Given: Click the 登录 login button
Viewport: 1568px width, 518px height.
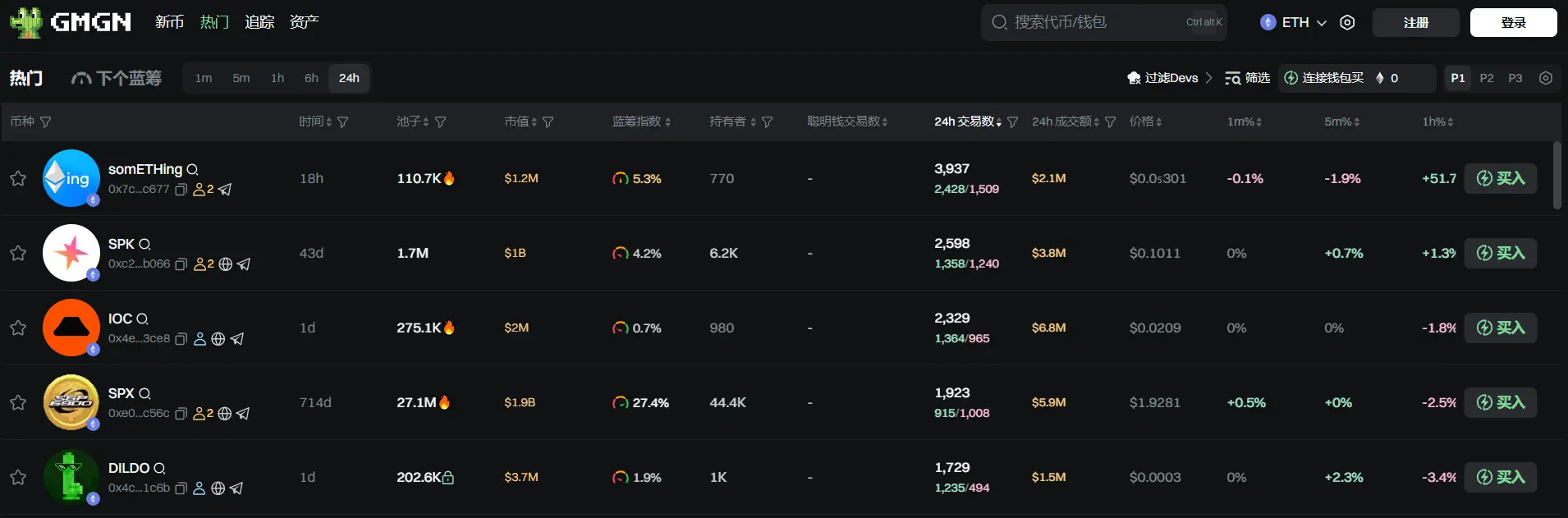Looking at the screenshot, I should pos(1512,23).
